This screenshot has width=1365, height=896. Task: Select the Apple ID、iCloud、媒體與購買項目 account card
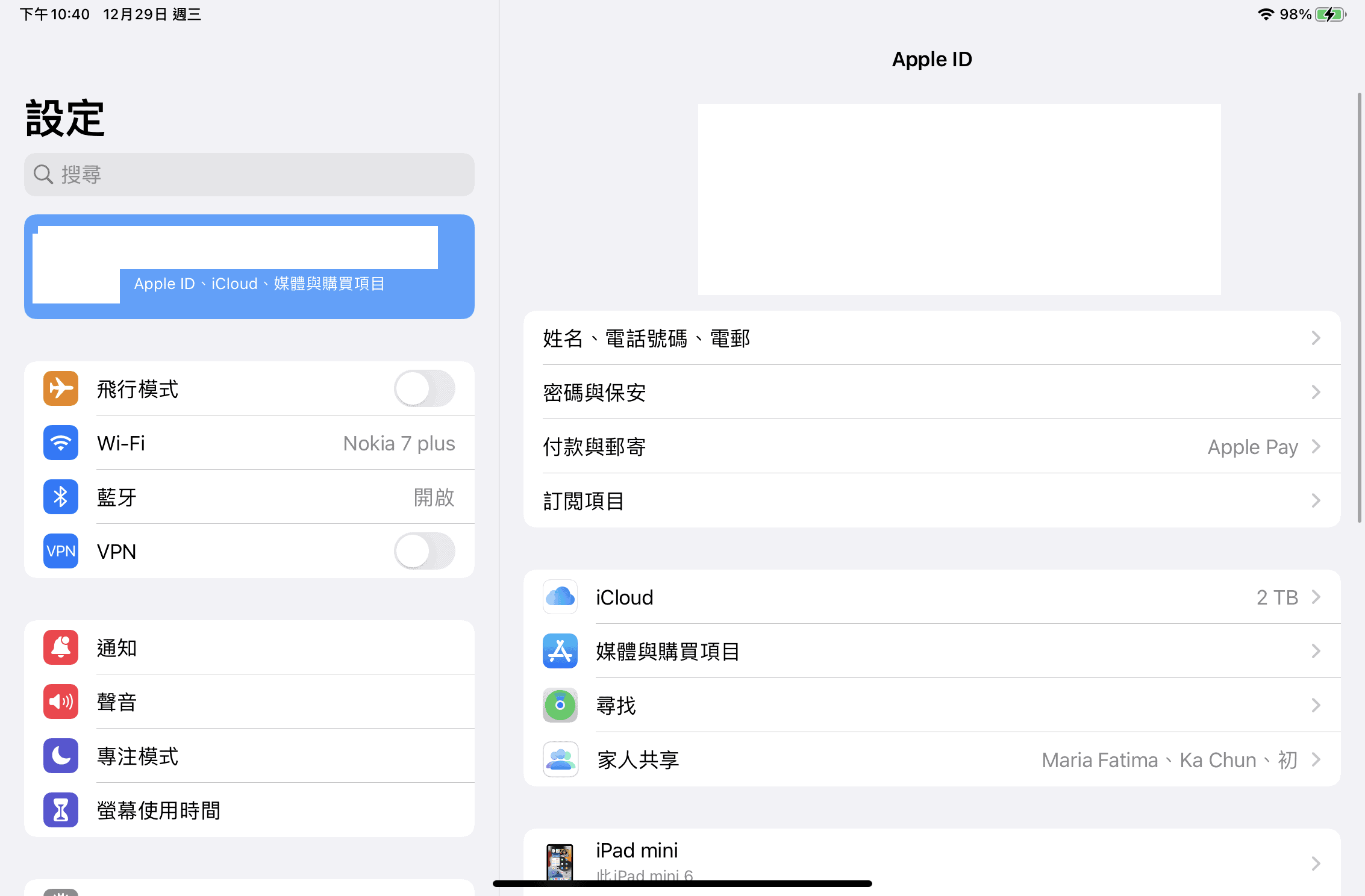249,267
